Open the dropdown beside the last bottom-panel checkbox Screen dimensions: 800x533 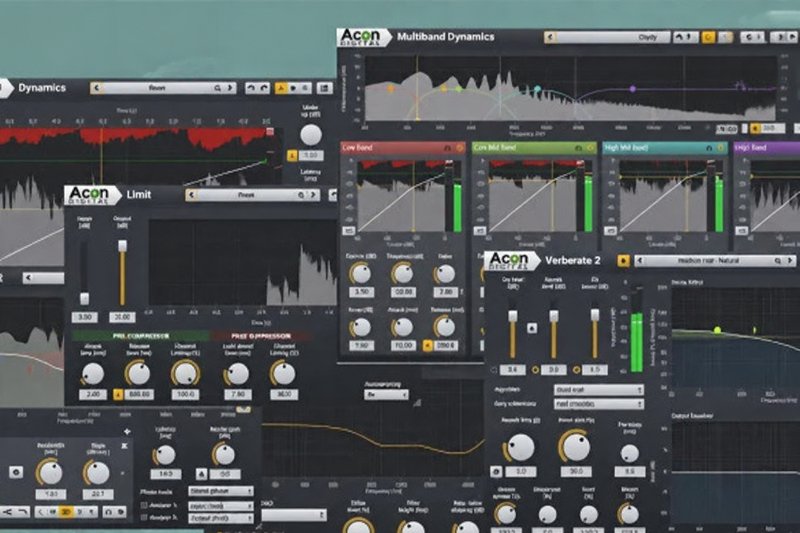pos(220,518)
